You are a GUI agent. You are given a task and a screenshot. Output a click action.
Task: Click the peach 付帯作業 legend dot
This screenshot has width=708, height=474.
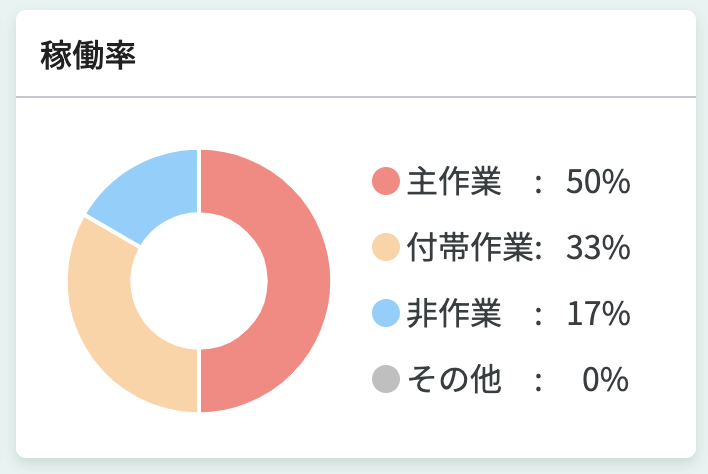tap(386, 247)
